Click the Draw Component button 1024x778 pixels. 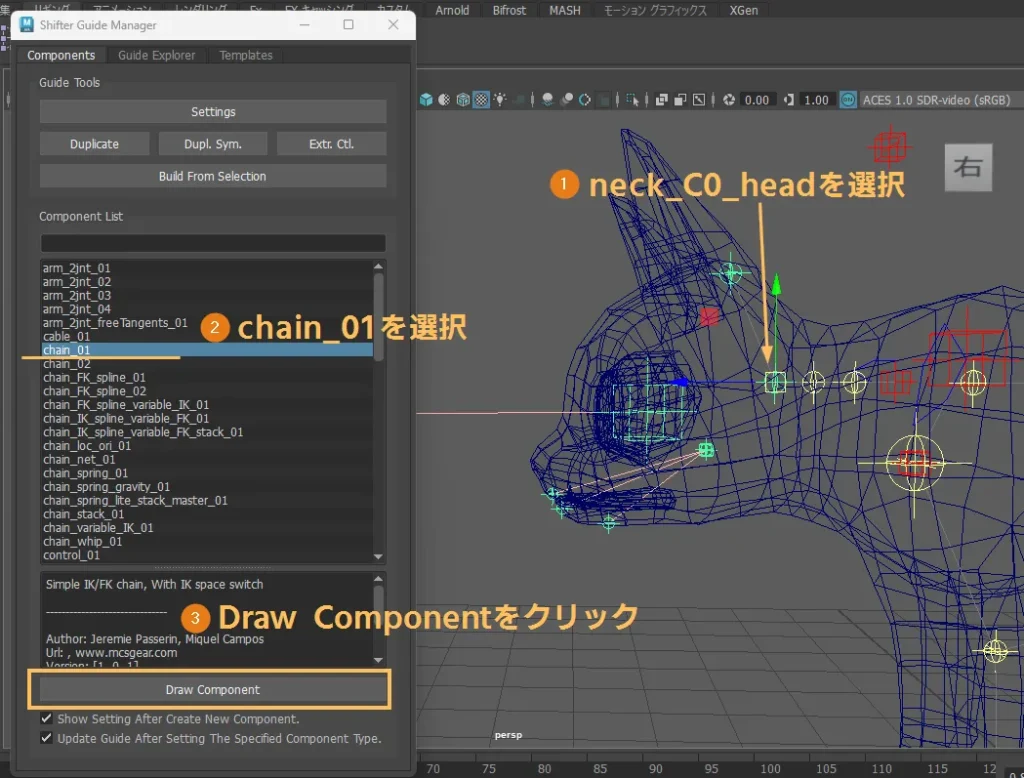[212, 690]
